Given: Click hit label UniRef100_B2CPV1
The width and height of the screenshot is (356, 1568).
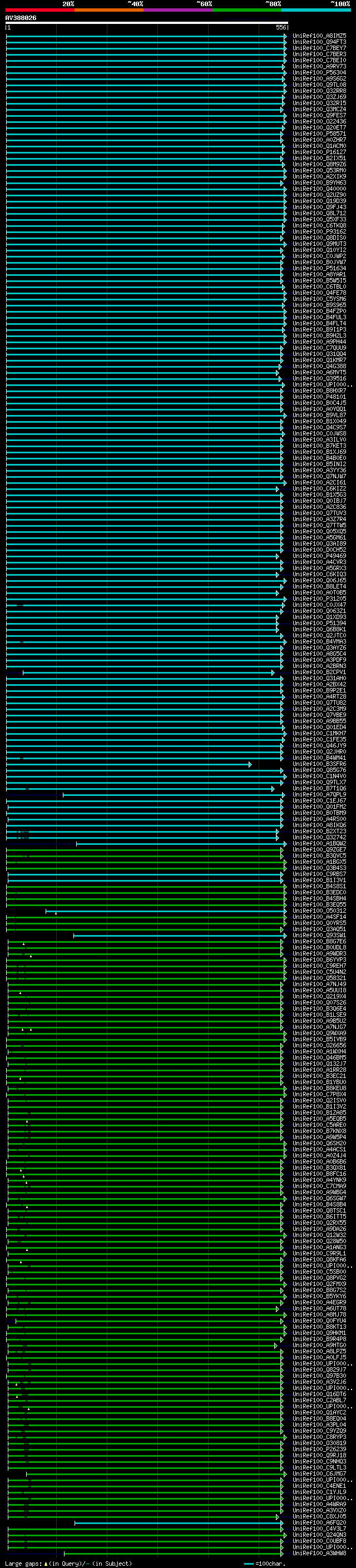Looking at the screenshot, I should (x=319, y=672).
